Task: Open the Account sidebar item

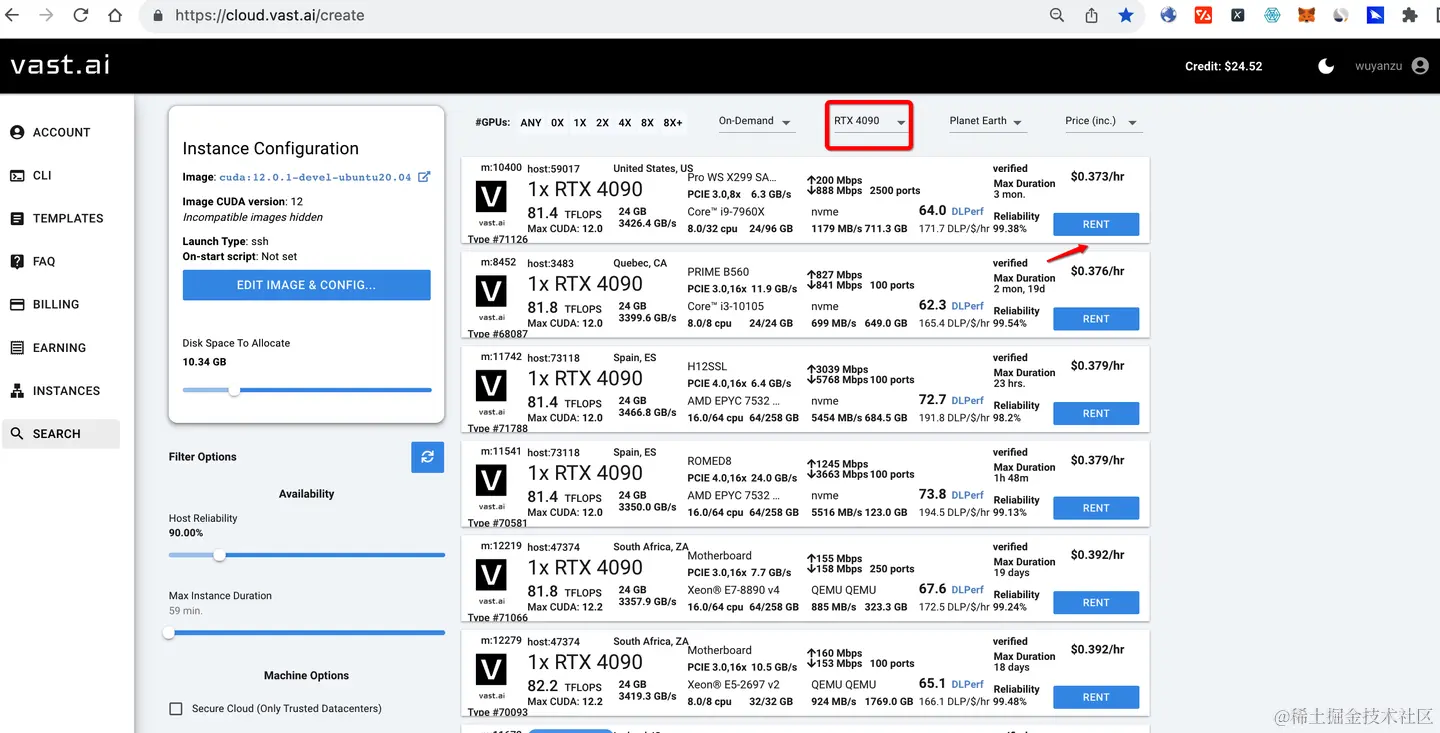Action: tap(61, 132)
